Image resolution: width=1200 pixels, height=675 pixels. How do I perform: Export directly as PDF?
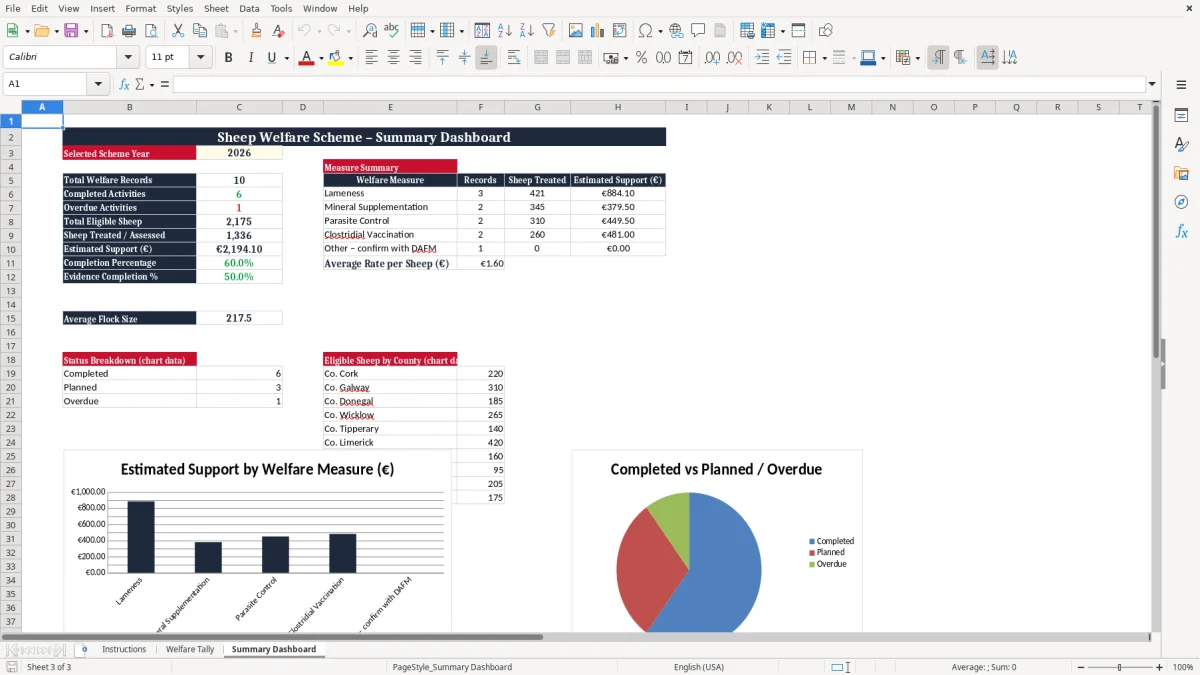107,31
